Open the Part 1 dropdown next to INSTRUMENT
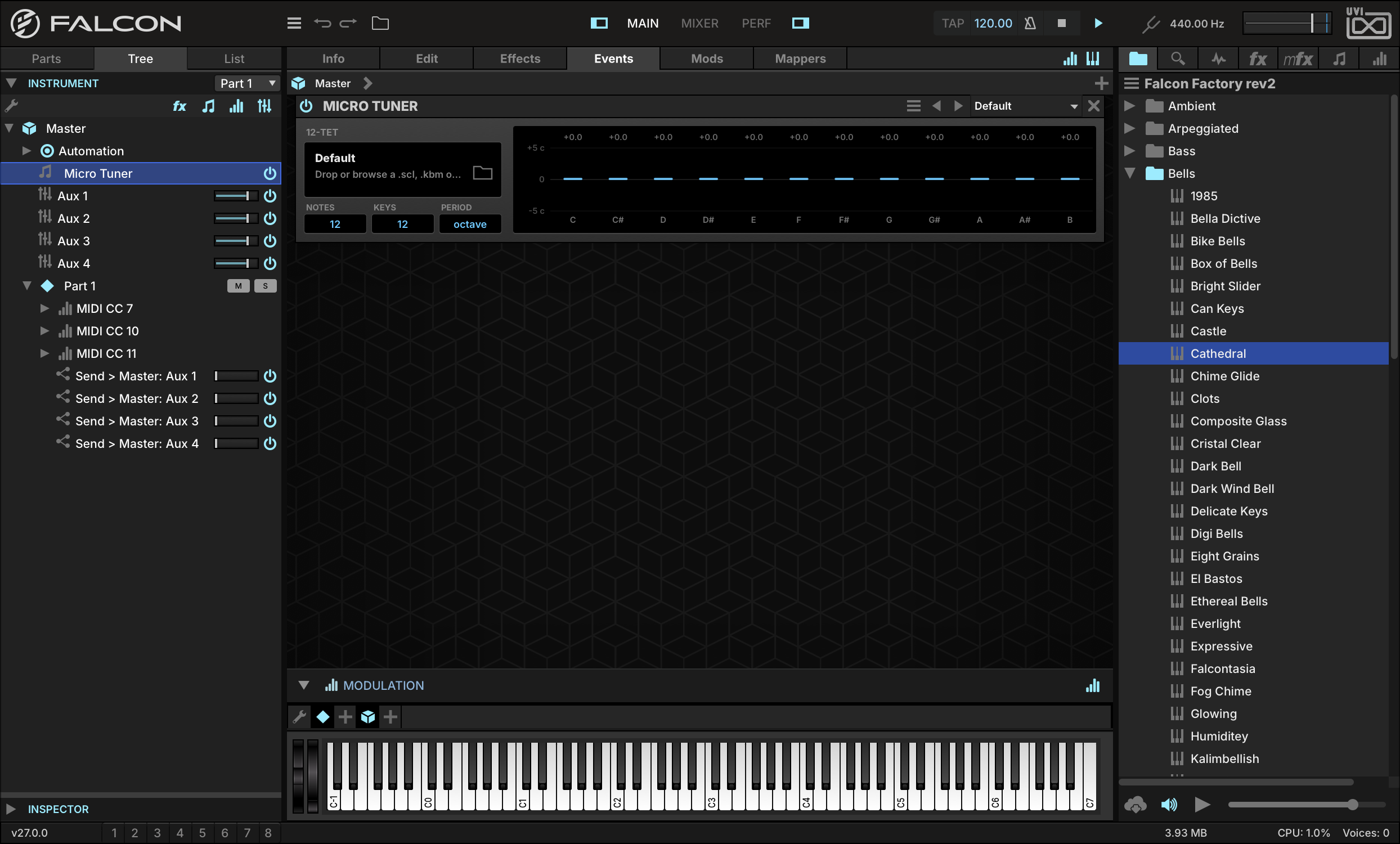This screenshot has width=1400, height=844. tap(247, 83)
